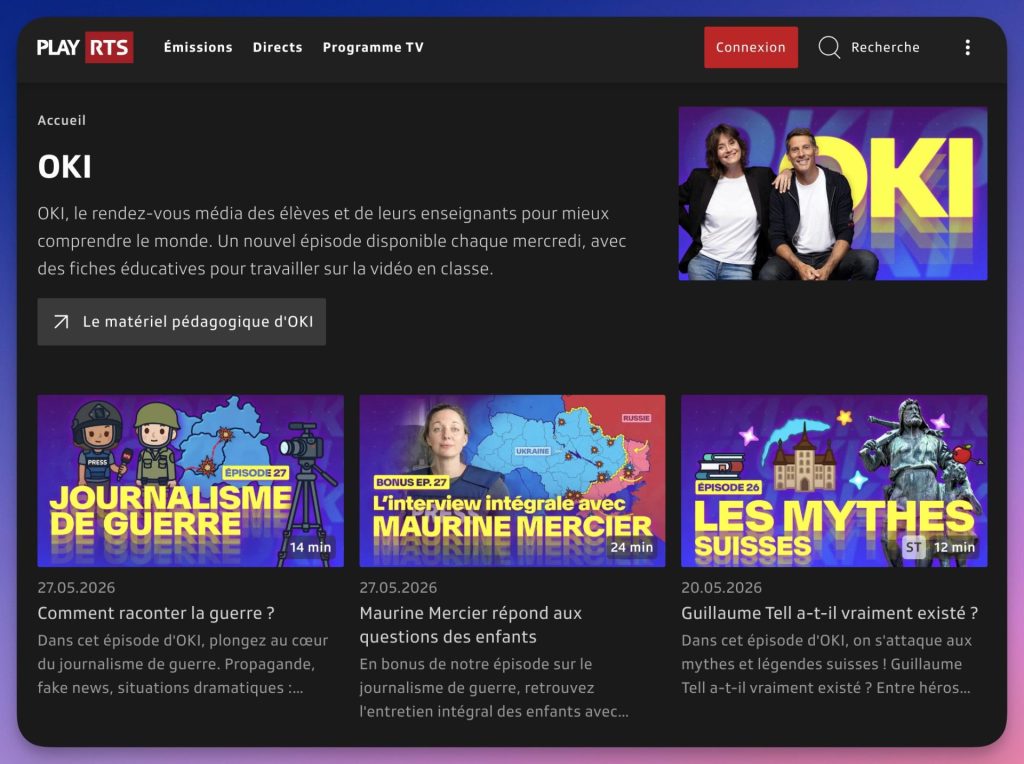Click the magnifying glass search icon
The image size is (1024, 764).
[x=829, y=47]
